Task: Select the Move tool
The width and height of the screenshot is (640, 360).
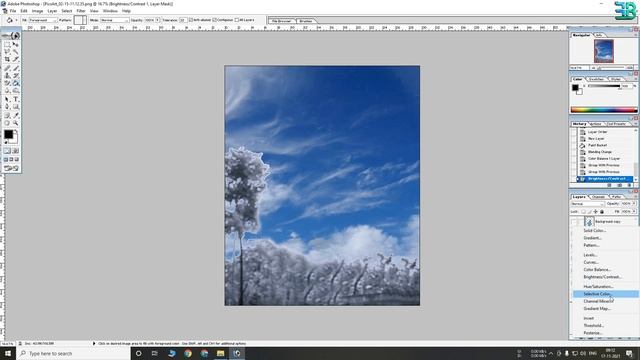Action: (16, 44)
